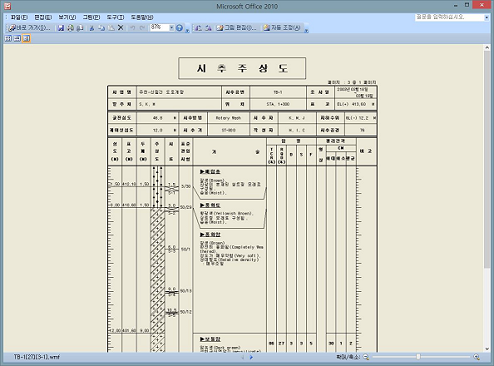
Task: Cut the selection with scissors icon
Action: click(x=92, y=28)
